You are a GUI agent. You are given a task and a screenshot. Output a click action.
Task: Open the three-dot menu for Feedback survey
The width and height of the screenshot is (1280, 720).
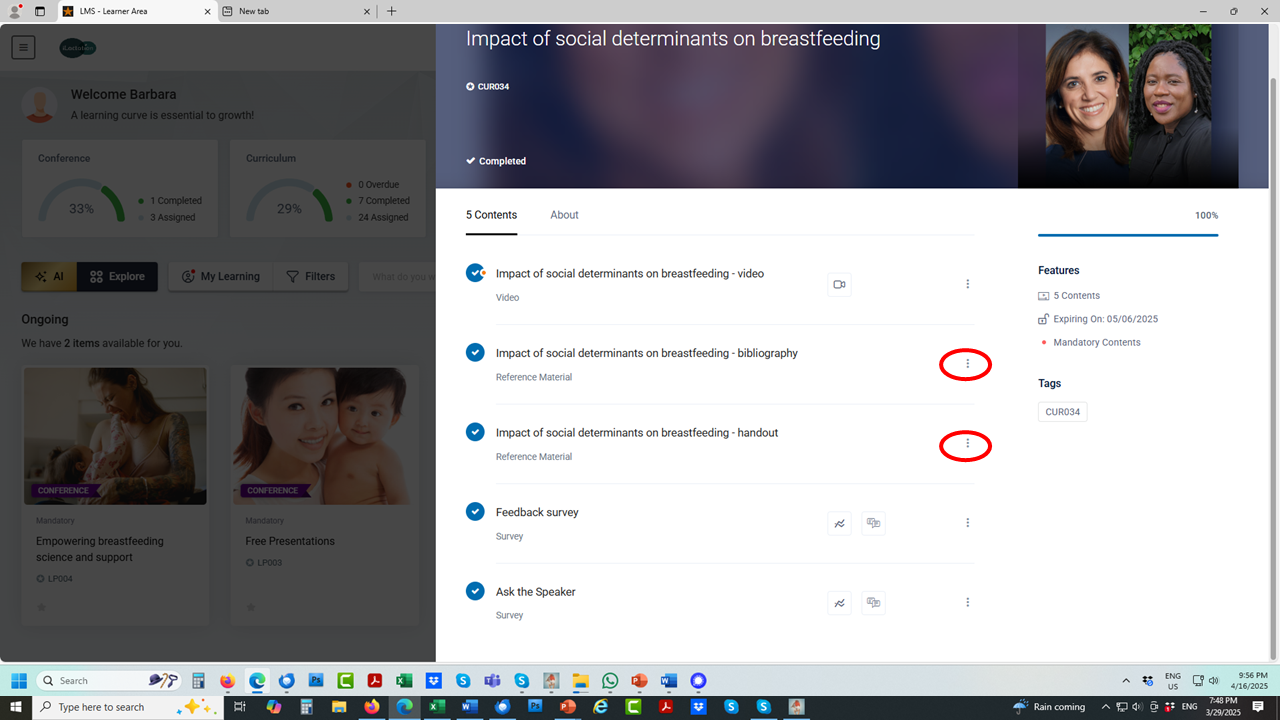[967, 523]
